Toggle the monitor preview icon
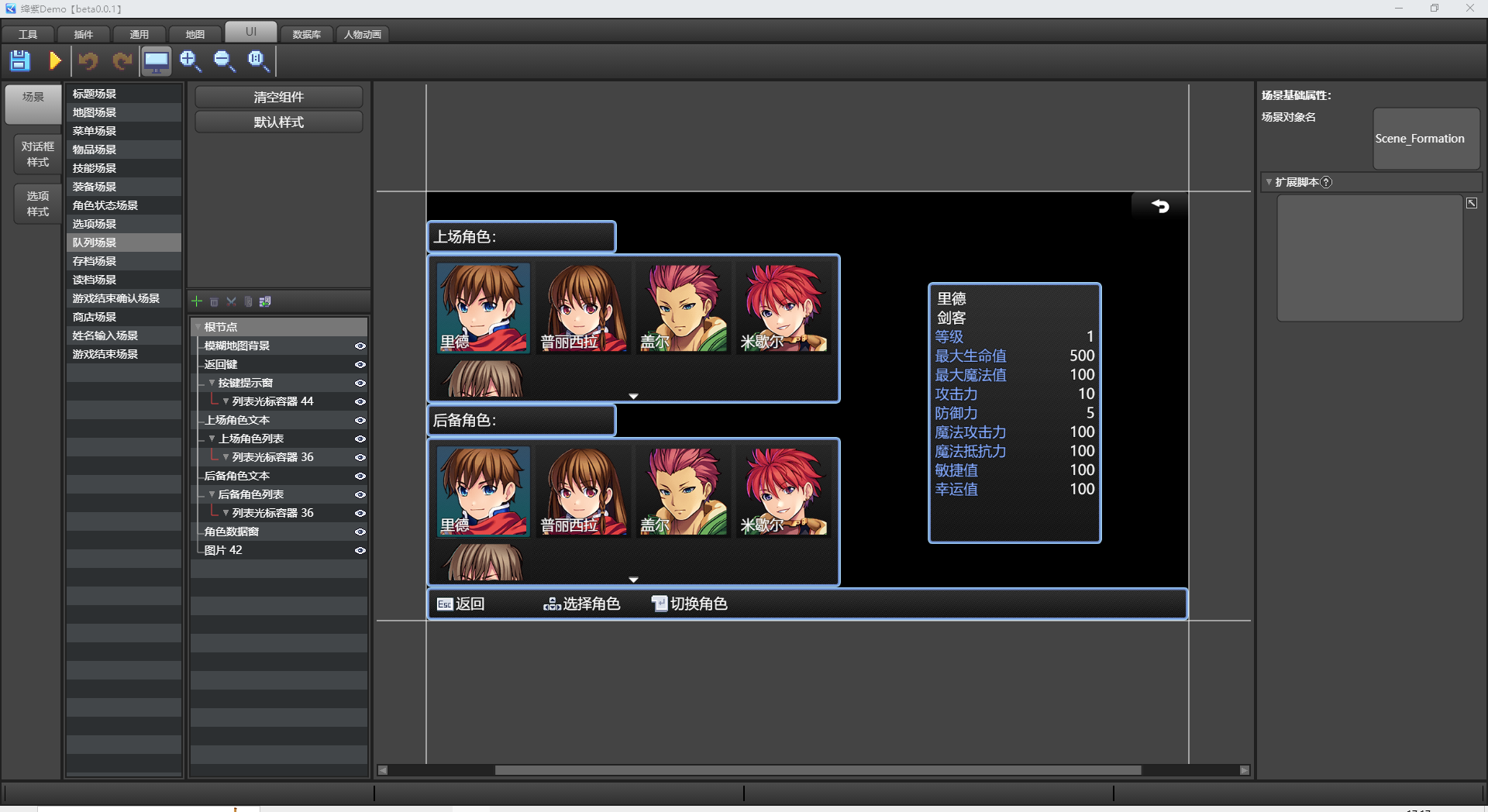 pos(156,60)
